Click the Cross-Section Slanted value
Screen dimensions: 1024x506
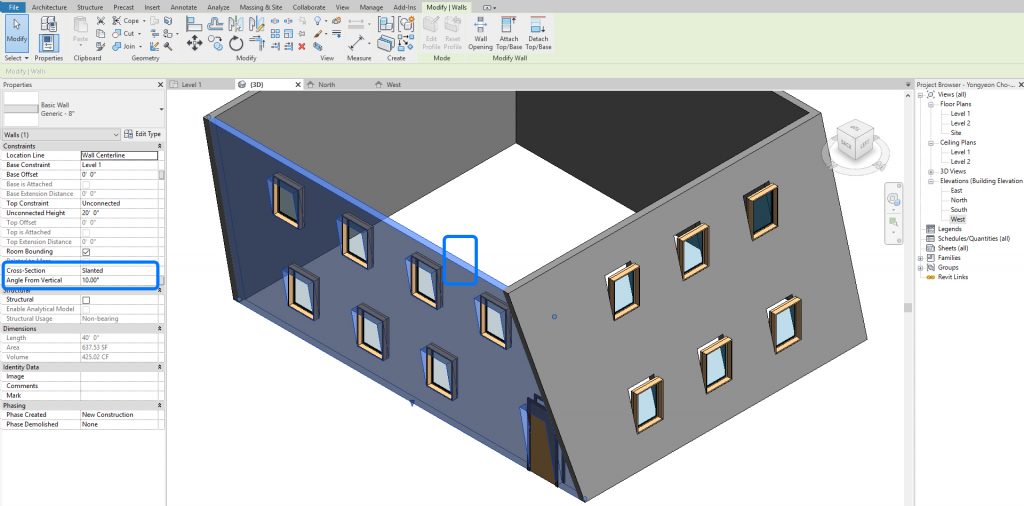120,270
